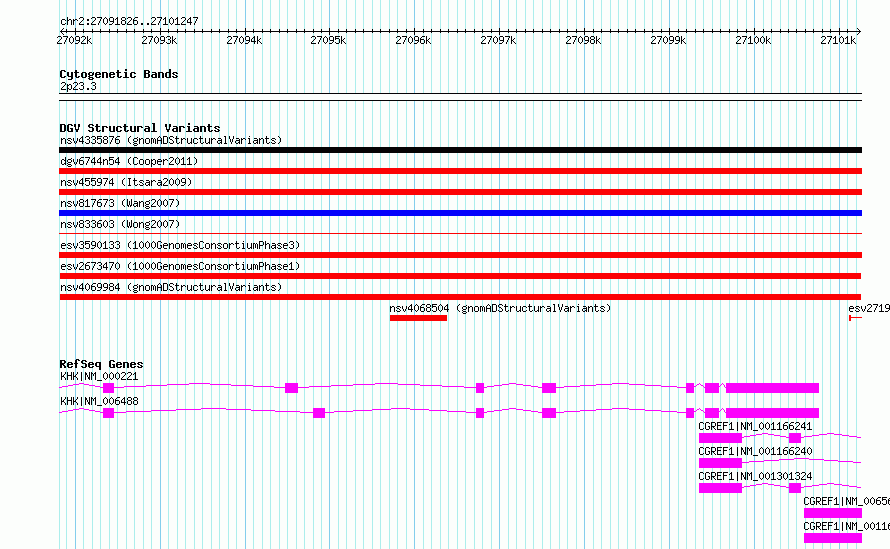The image size is (890, 549).
Task: Click the chr2:27091826..27101247 coordinate label
Action: 129,21
